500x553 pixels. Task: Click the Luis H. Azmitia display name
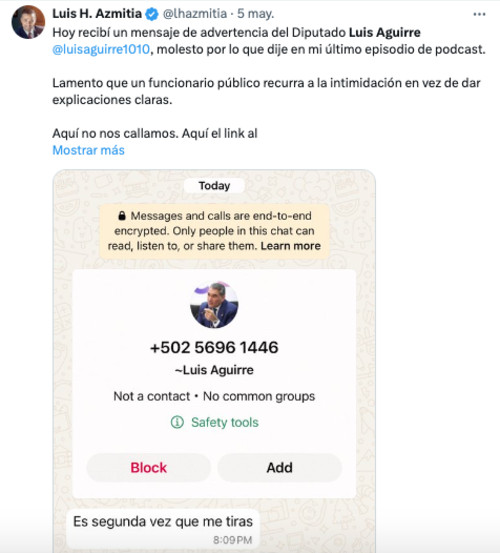tap(97, 14)
